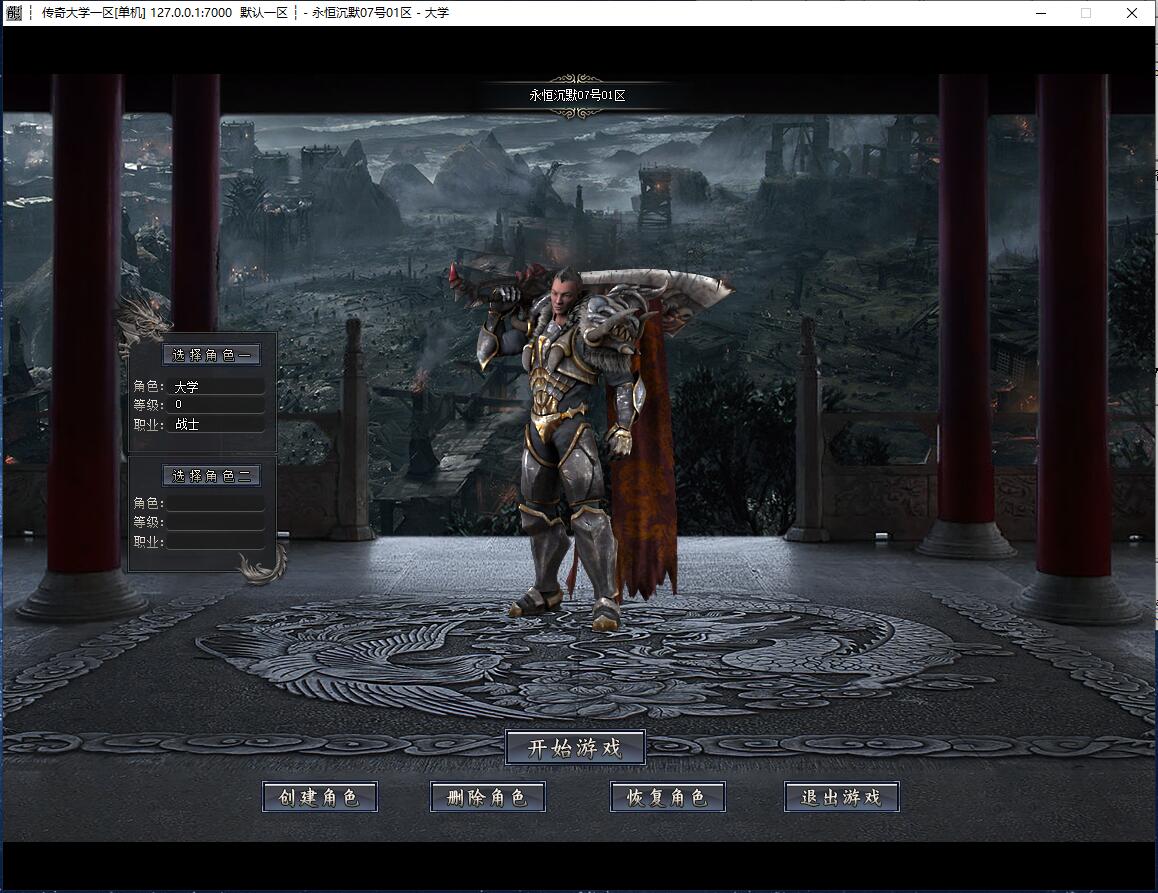Viewport: 1158px width, 893px height.
Task: Click the 开始游戏 start game button
Action: tap(575, 747)
